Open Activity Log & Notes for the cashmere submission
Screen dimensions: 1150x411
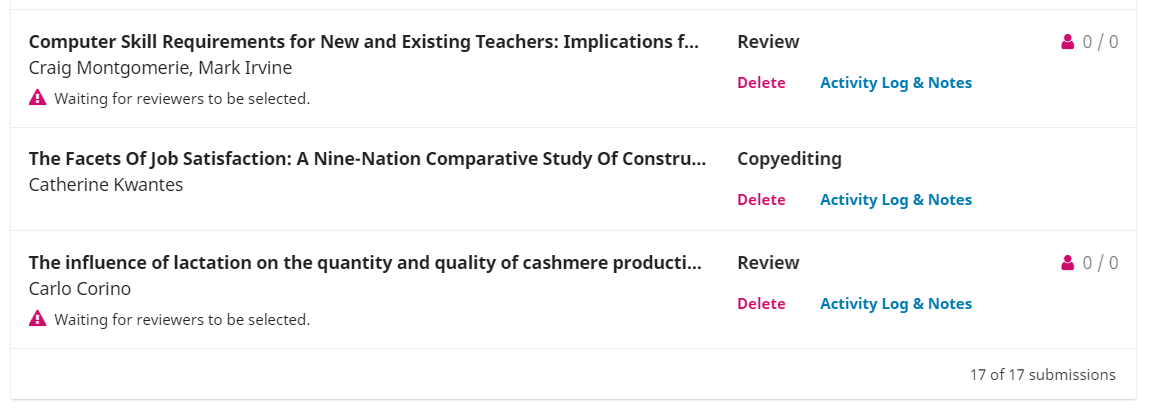[x=896, y=304]
